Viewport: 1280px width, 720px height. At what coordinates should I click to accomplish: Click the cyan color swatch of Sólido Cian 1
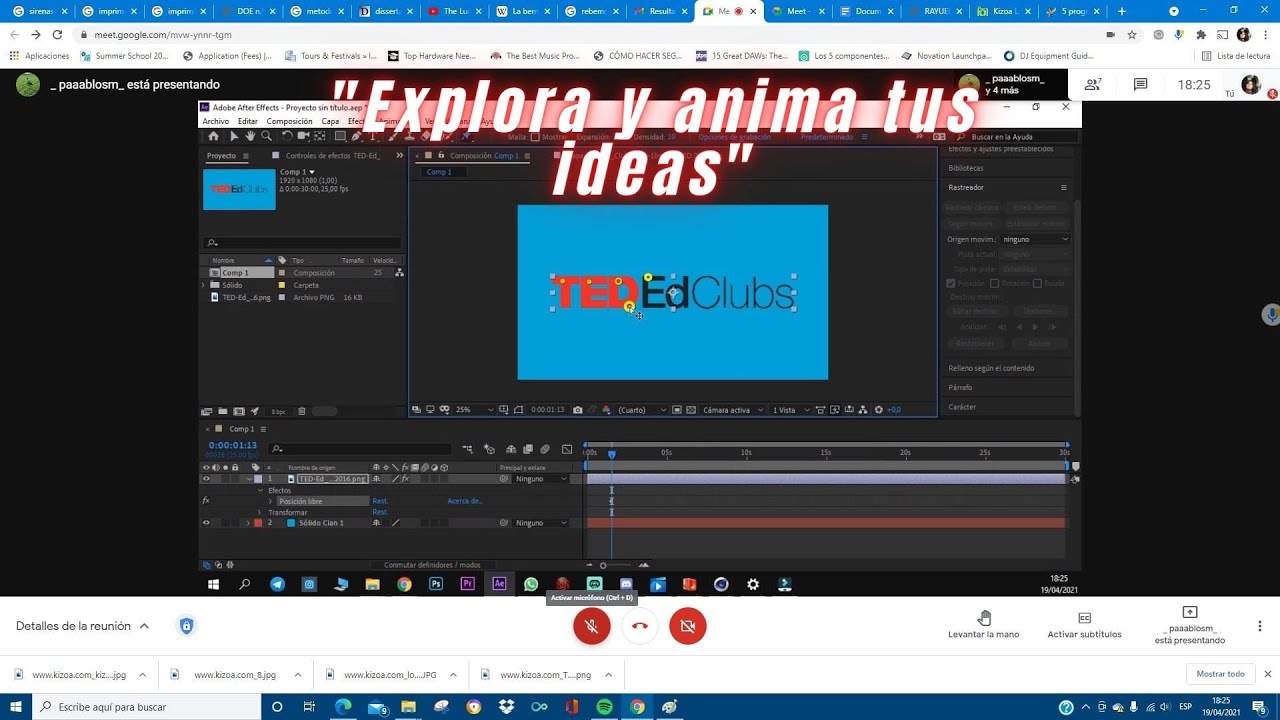click(x=292, y=523)
